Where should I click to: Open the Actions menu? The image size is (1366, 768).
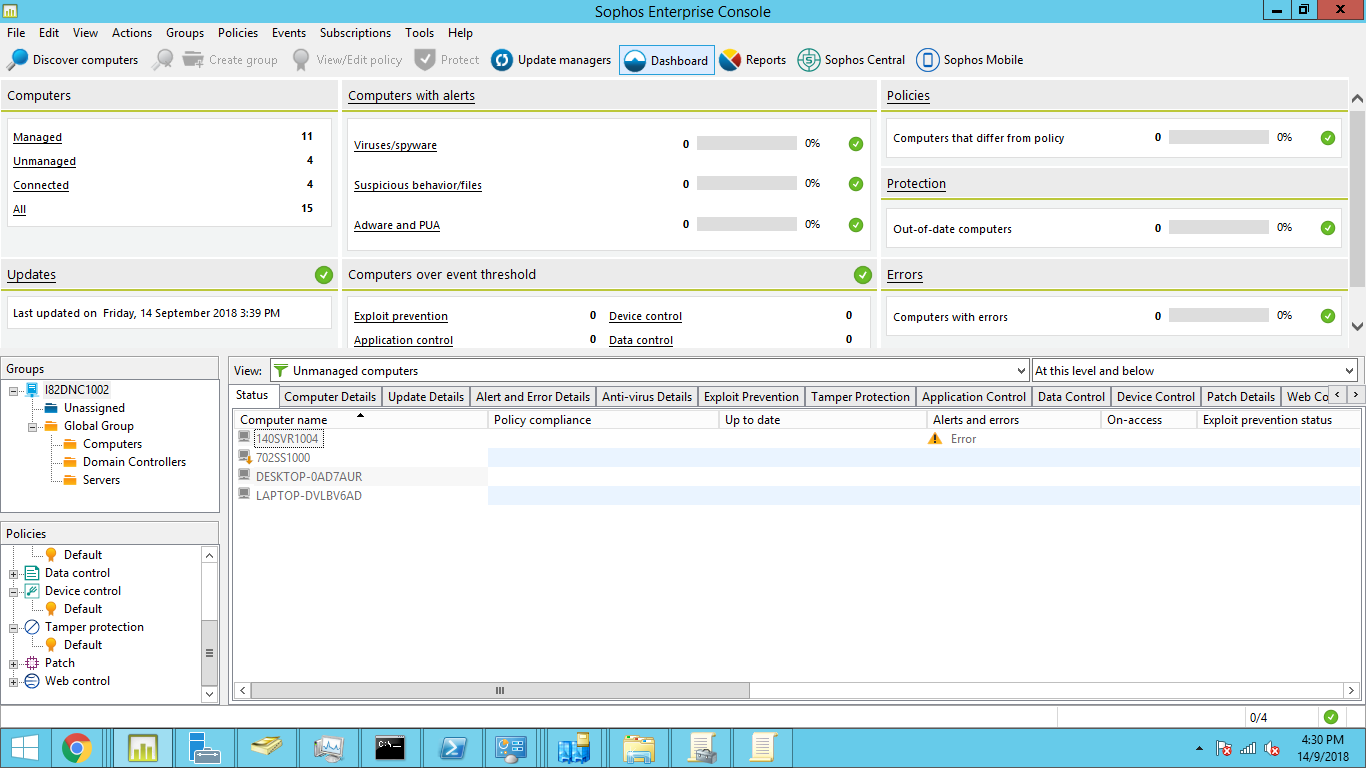[132, 33]
